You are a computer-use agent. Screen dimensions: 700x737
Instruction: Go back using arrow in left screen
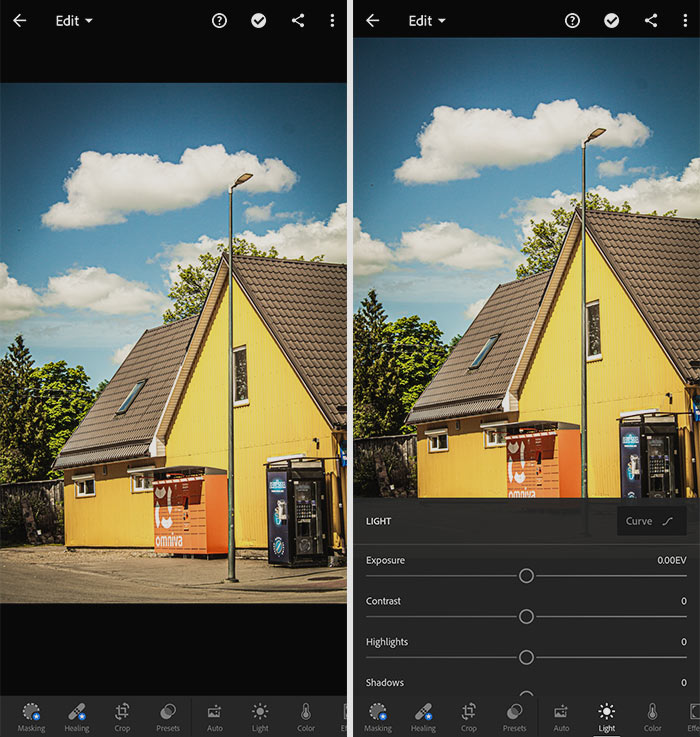click(x=20, y=20)
